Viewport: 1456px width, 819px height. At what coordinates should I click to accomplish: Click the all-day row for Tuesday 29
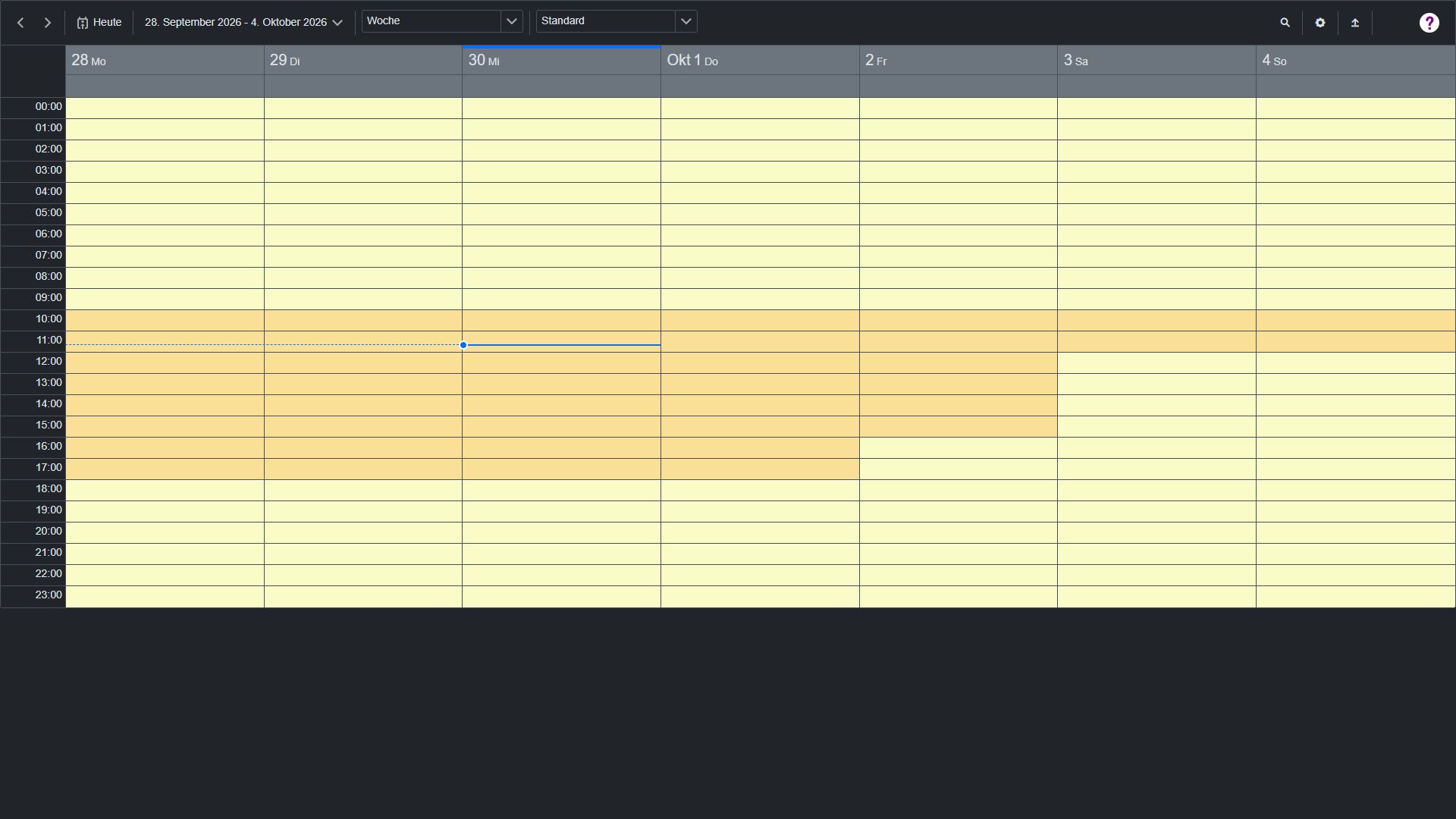coord(363,86)
